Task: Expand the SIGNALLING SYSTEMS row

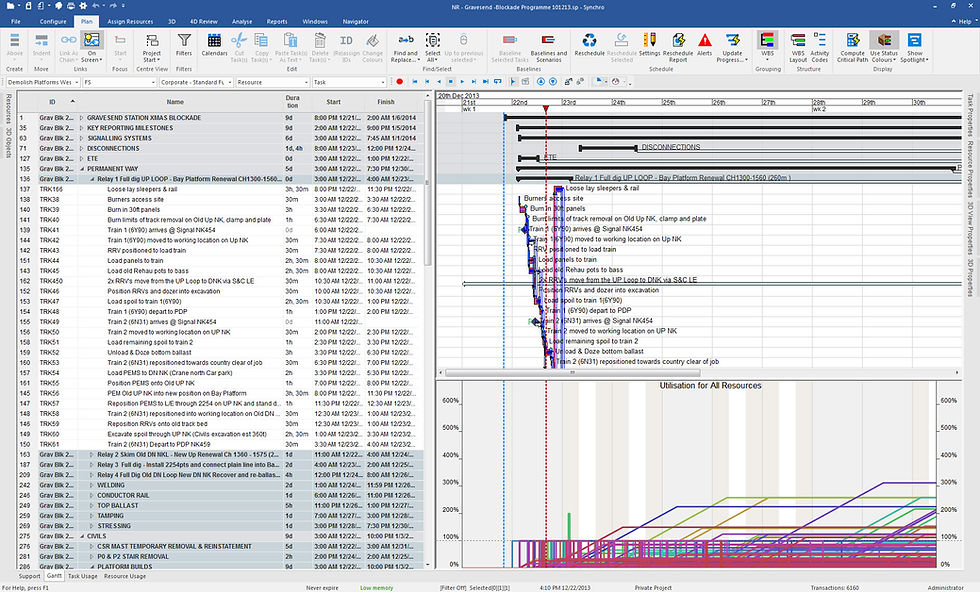Action: pyautogui.click(x=81, y=138)
